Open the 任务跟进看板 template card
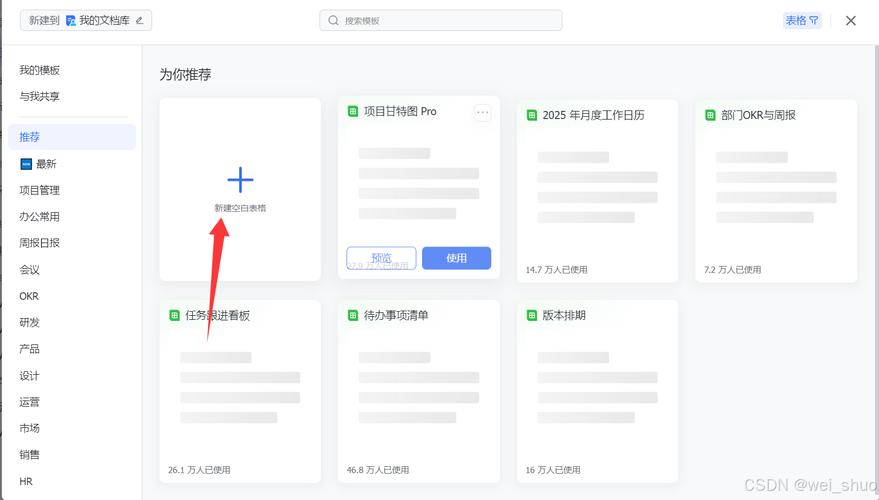 [x=240, y=391]
